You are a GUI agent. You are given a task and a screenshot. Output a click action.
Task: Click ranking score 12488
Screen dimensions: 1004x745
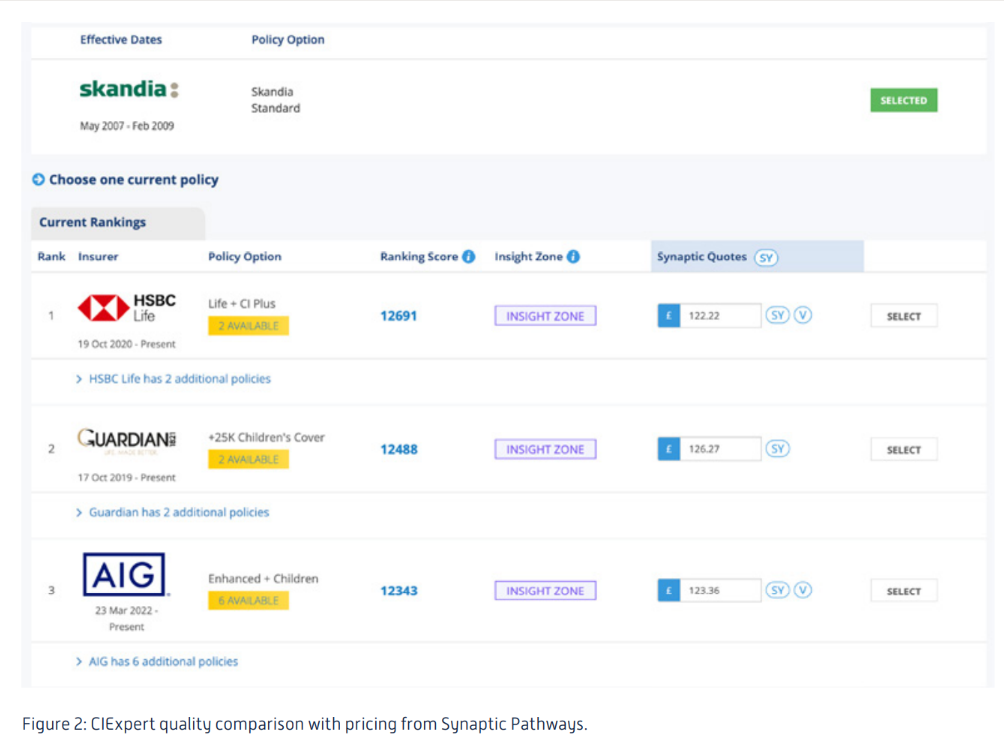pyautogui.click(x=398, y=449)
